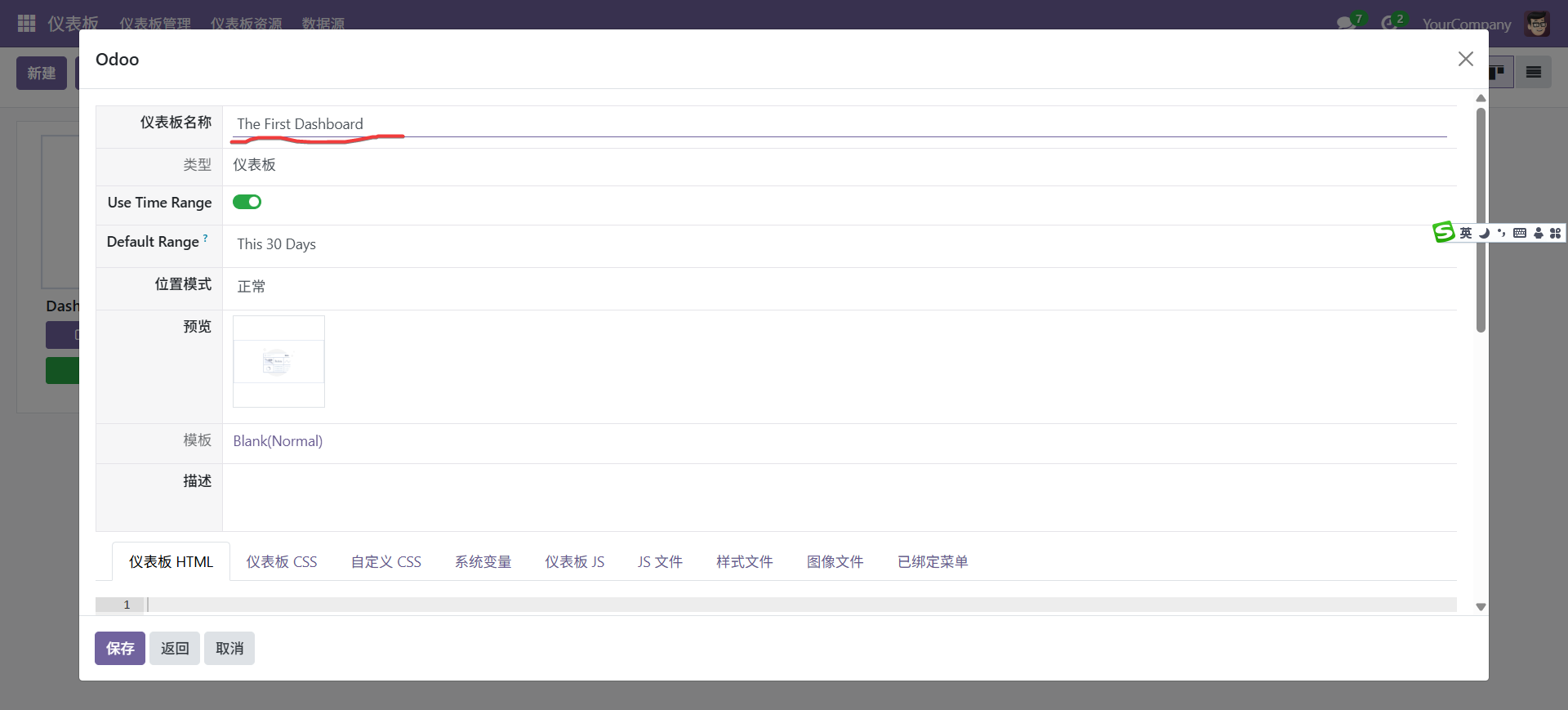Switch Sogou punctuation mode icon
The width and height of the screenshot is (1568, 710).
1501,233
